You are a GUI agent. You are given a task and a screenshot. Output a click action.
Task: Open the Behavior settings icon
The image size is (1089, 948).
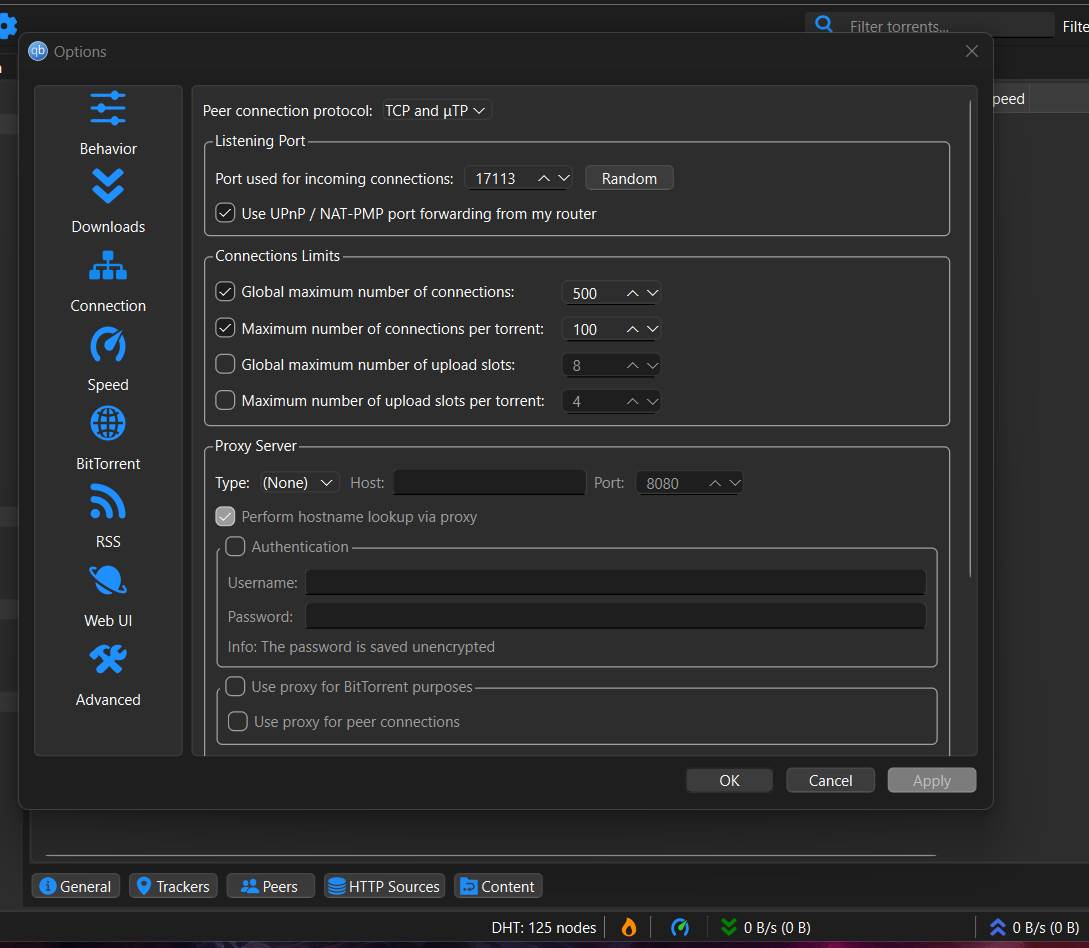[108, 109]
